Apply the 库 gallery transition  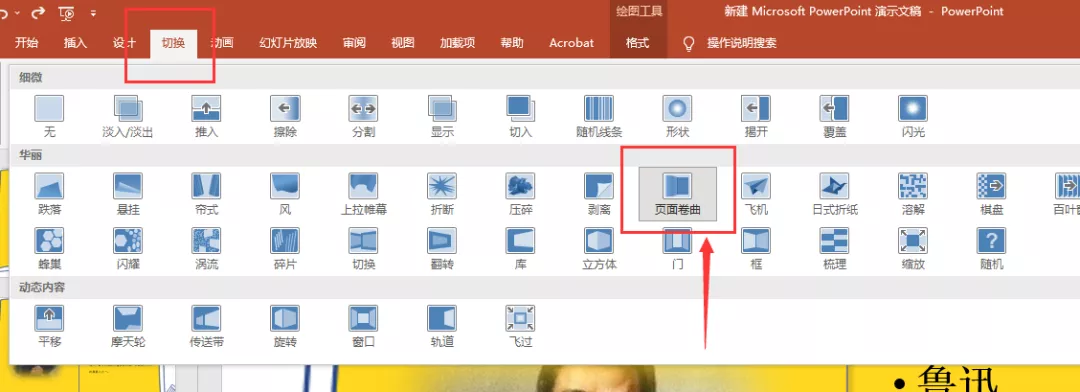click(521, 249)
